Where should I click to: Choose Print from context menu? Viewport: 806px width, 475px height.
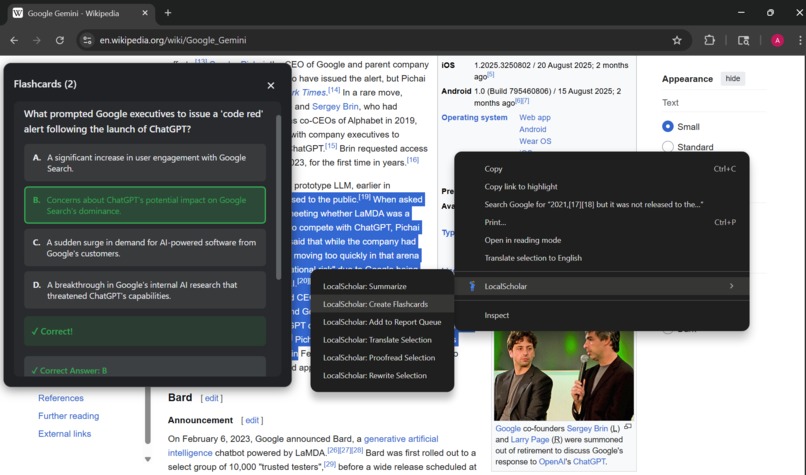(x=601, y=222)
